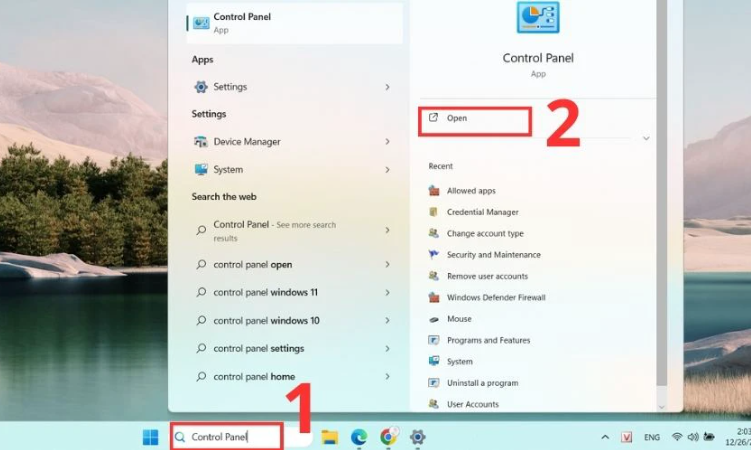Select the Control Panel best match result
Screen dimensions: 751x450
tap(295, 23)
